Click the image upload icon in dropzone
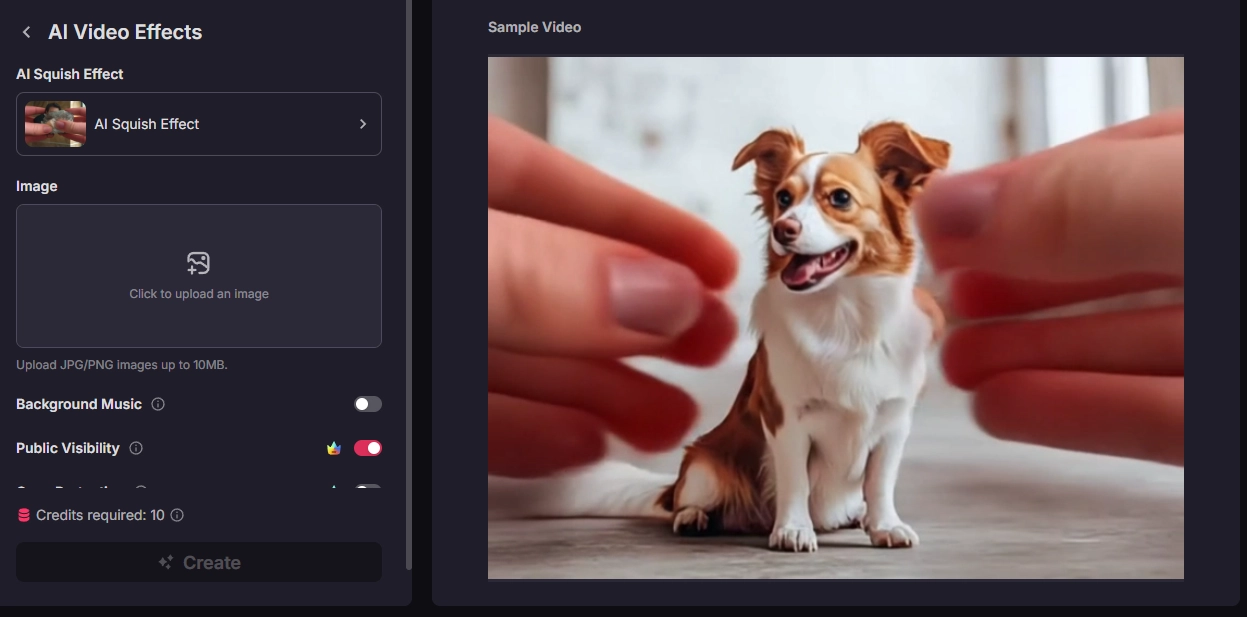 click(198, 263)
